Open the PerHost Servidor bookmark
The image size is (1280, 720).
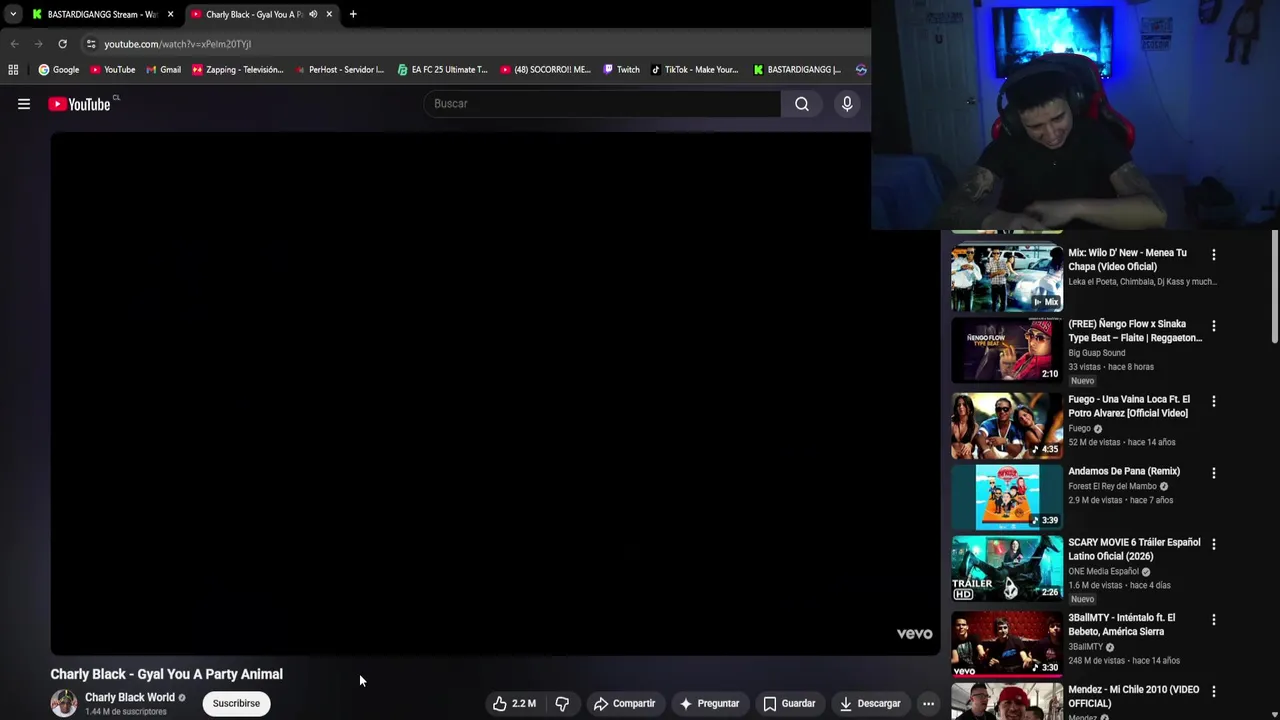(339, 70)
